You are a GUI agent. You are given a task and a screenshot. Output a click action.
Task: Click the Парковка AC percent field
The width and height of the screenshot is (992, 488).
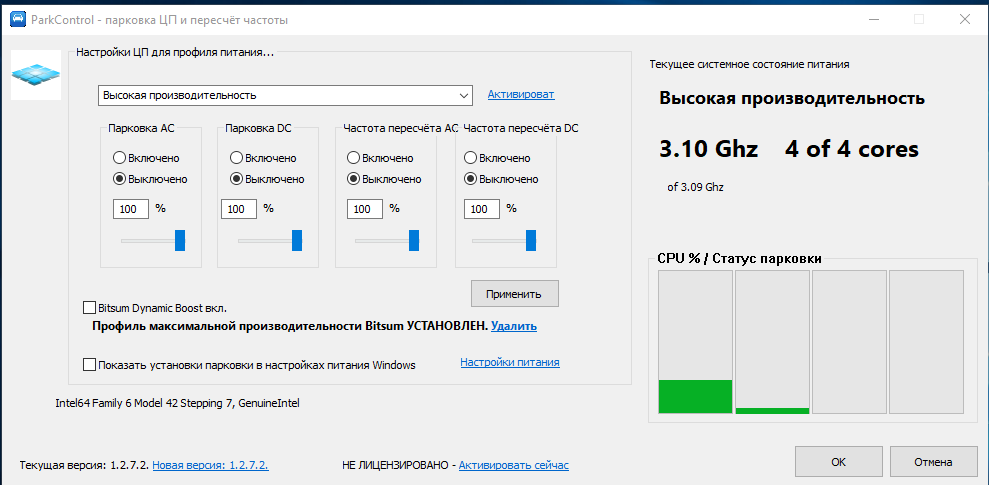pos(131,209)
